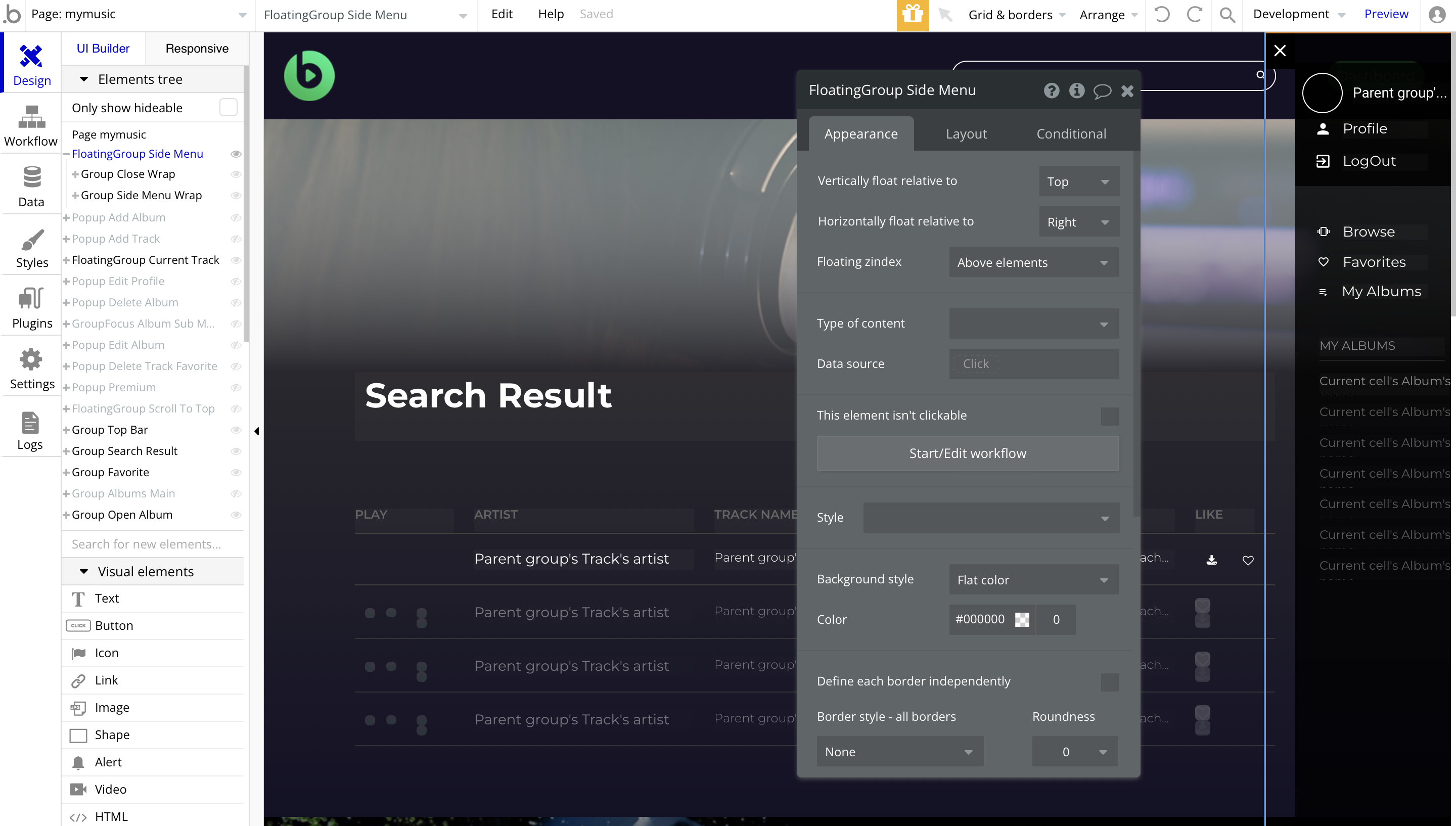Open the search magnifier in top bar
Viewport: 1456px width, 826px height.
1227,15
